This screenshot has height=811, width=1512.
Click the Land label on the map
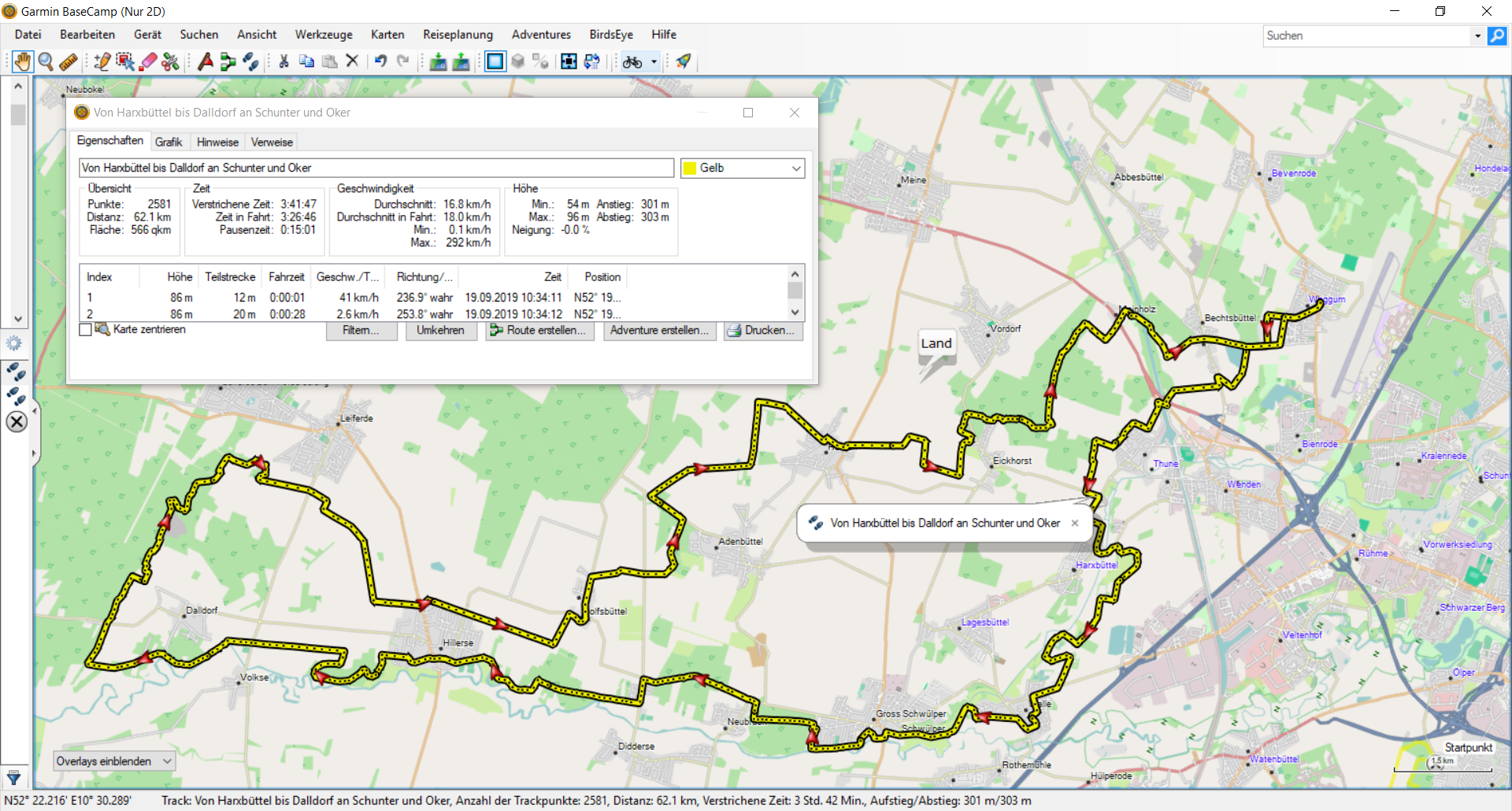pyautogui.click(x=936, y=343)
